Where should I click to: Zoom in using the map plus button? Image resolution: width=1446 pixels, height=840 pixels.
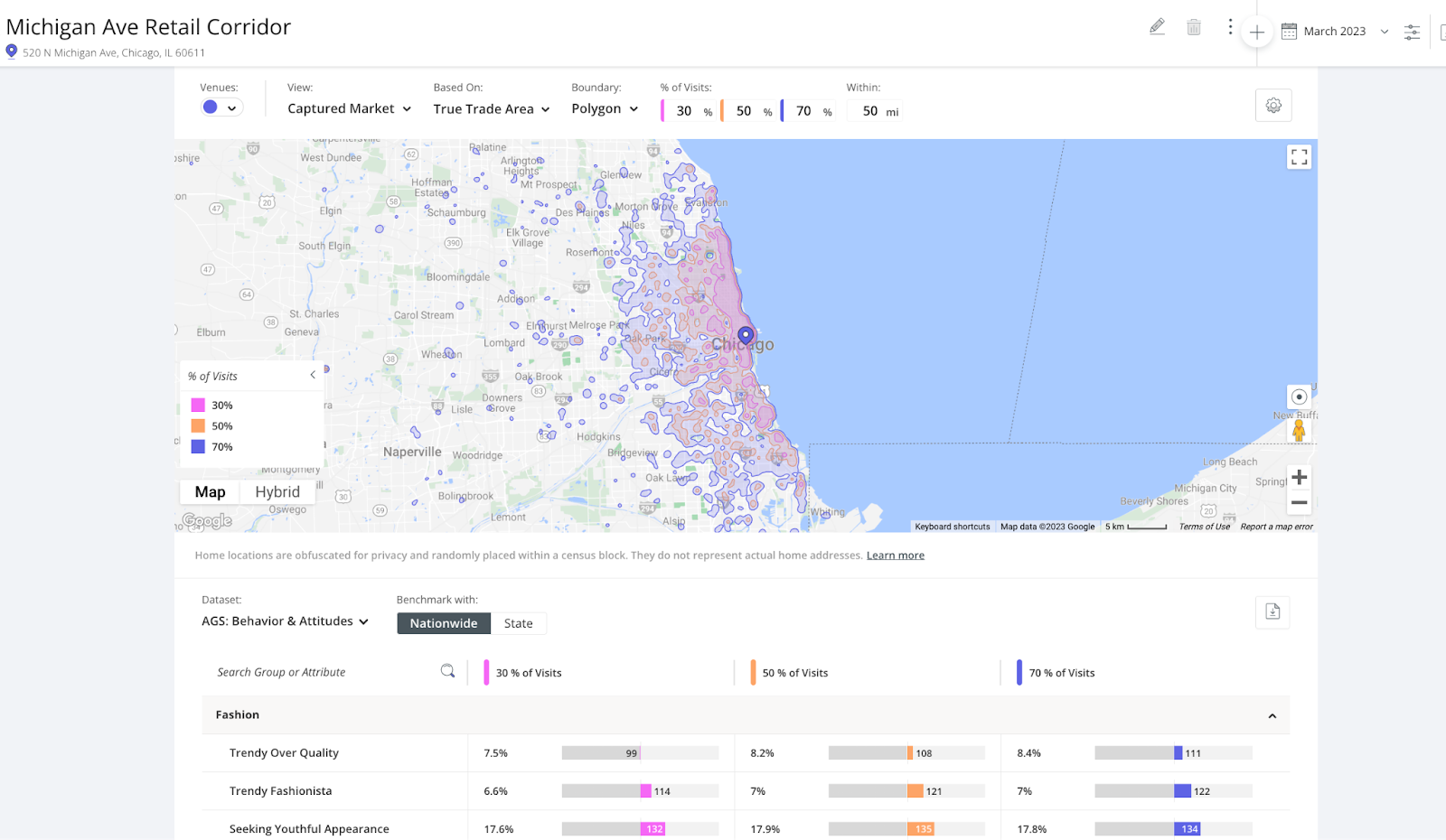click(1299, 477)
